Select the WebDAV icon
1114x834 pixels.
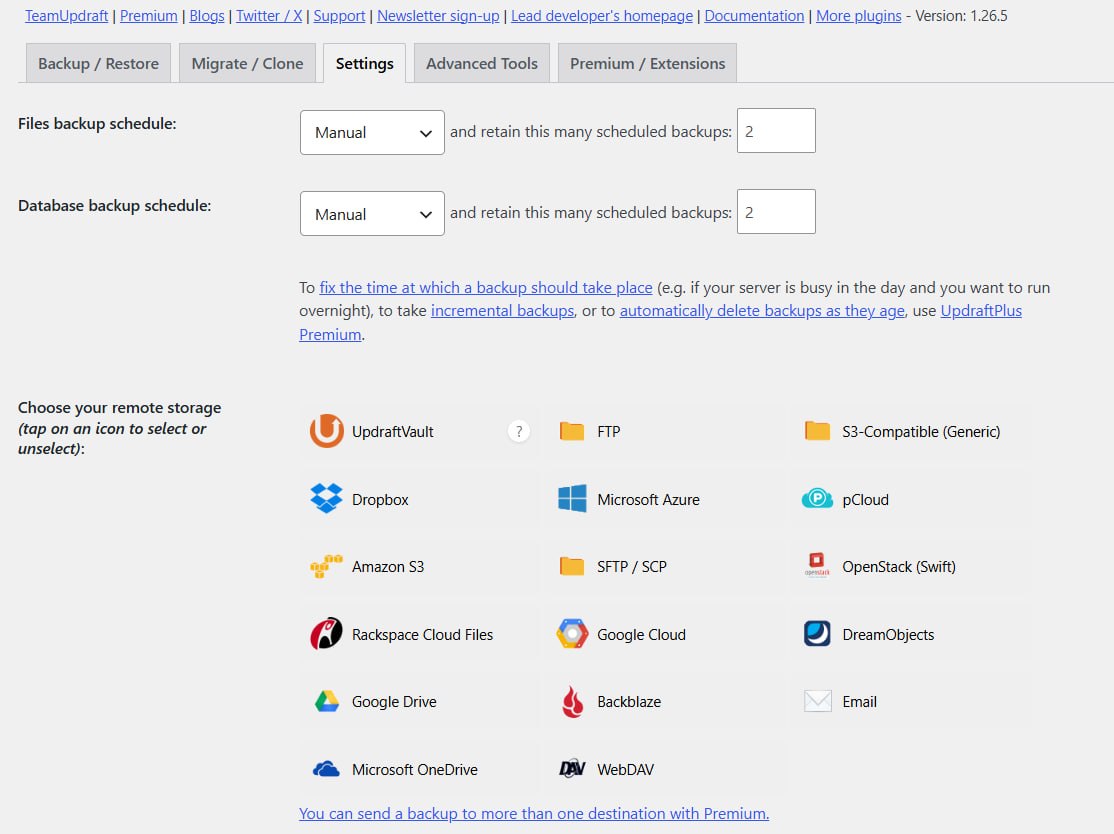pos(572,769)
